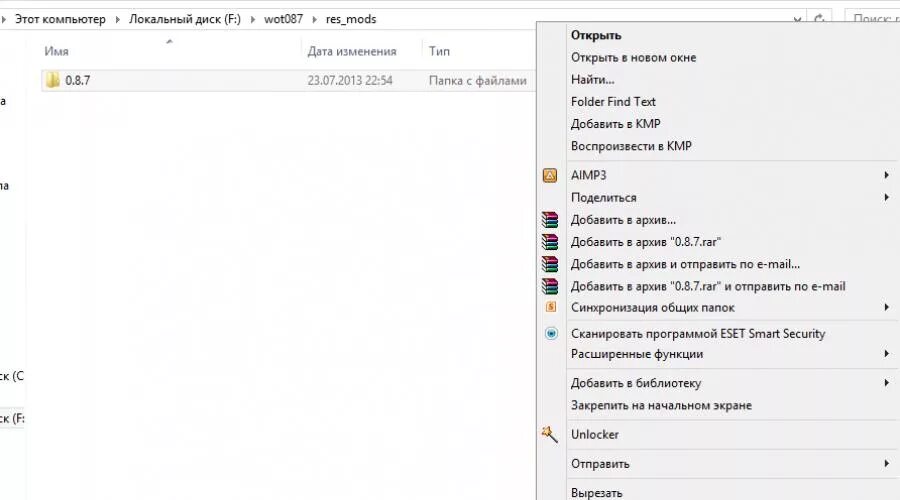The height and width of the screenshot is (500, 900).
Task: Expand submenu arrow for 'Расширенные функции'
Action: [887, 354]
